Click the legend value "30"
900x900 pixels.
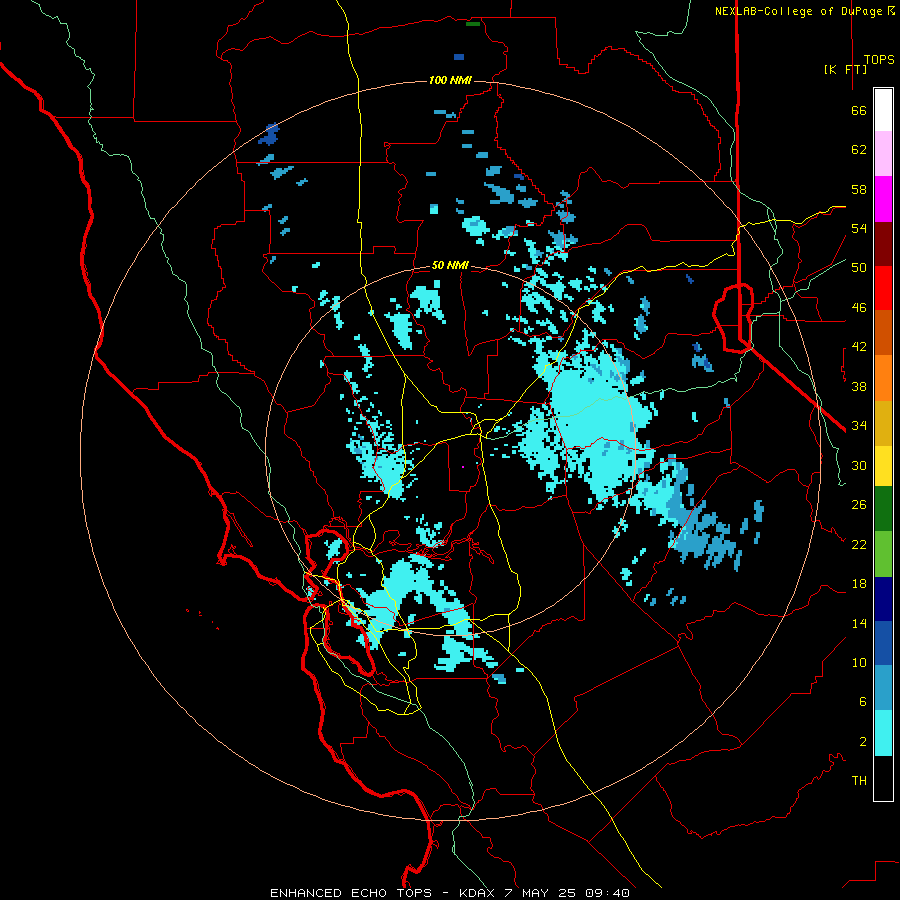859,465
